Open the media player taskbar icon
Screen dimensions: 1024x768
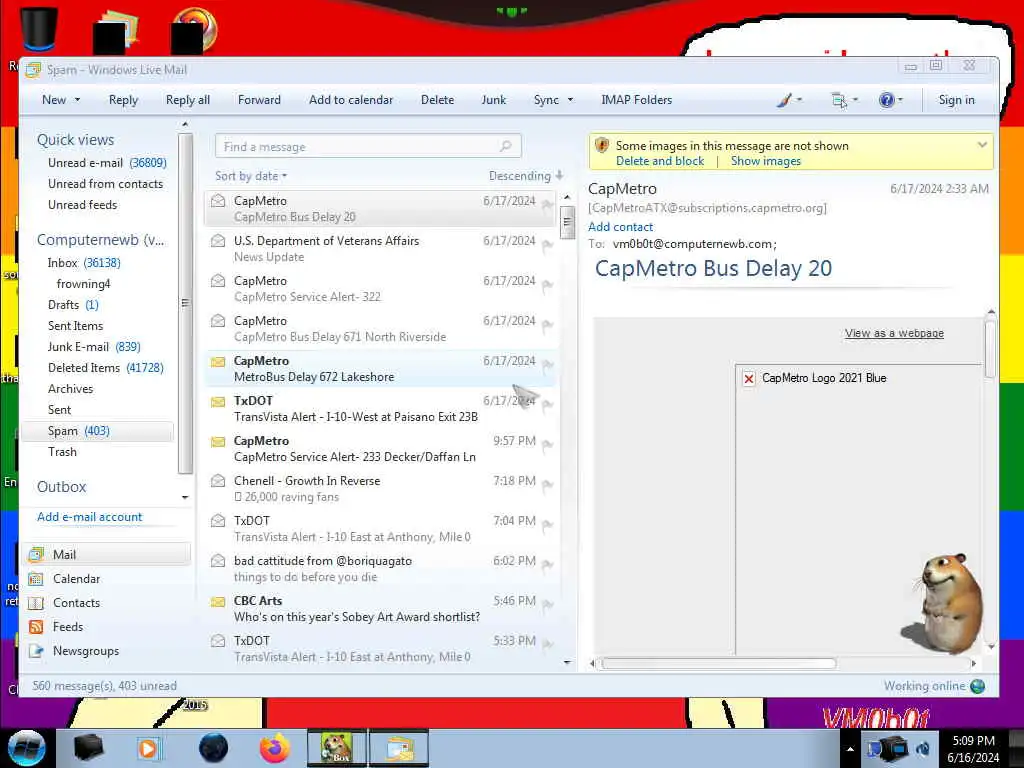pos(148,748)
